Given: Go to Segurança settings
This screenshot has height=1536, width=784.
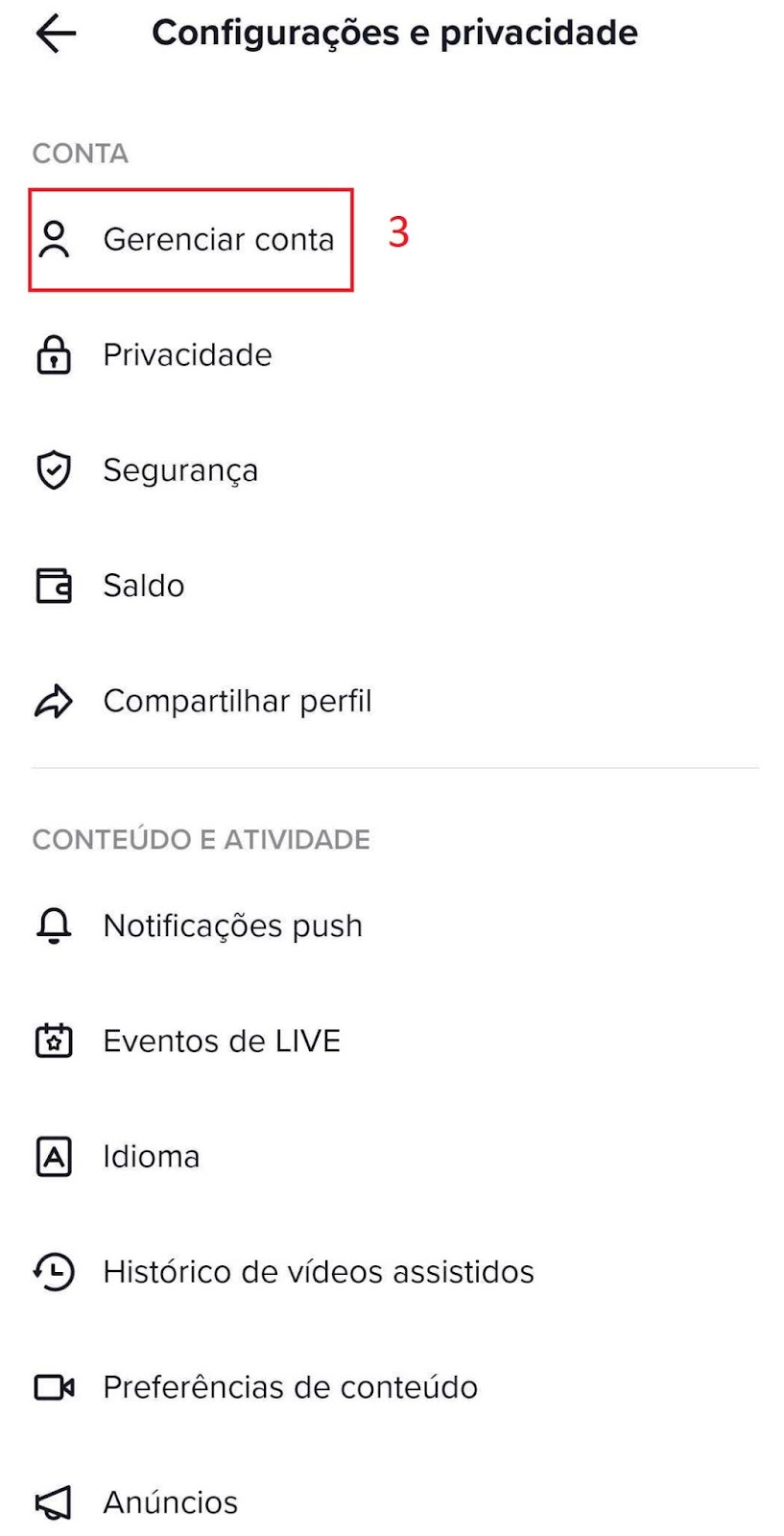Looking at the screenshot, I should point(180,470).
